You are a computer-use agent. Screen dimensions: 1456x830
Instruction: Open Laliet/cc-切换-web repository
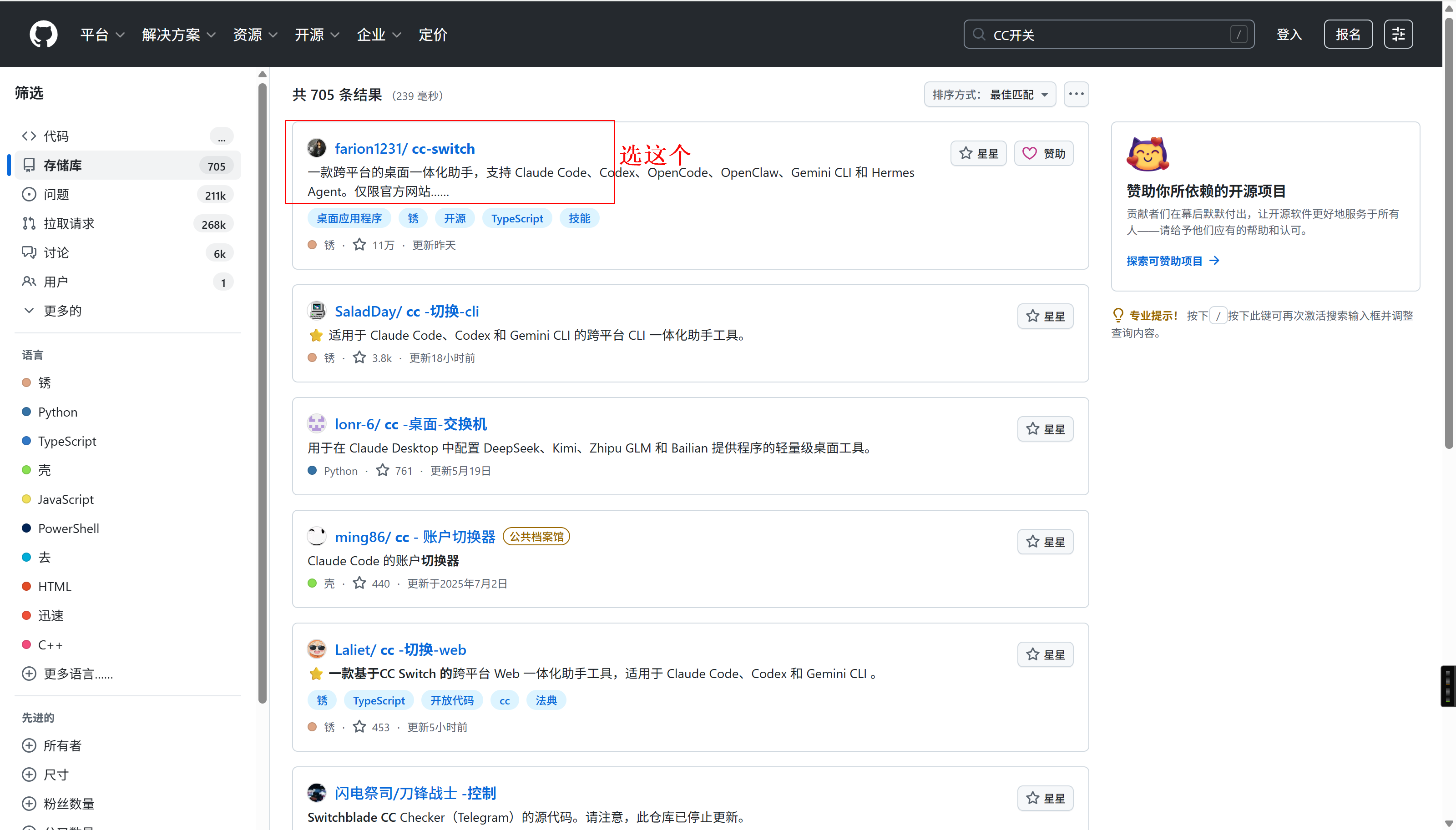click(400, 650)
